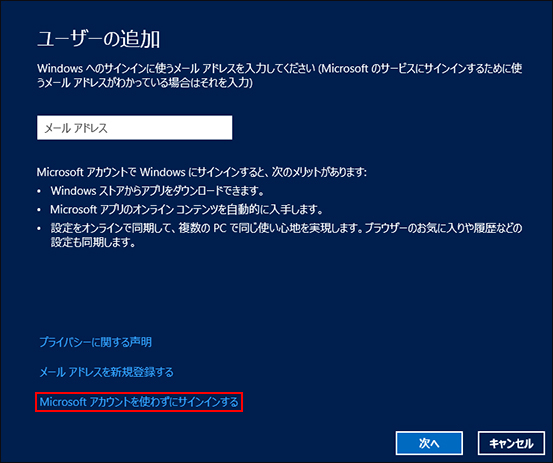Click the Windows ストアからアプリをダウンロードできます bullet text
553x463 pixels.
pyautogui.click(x=157, y=191)
